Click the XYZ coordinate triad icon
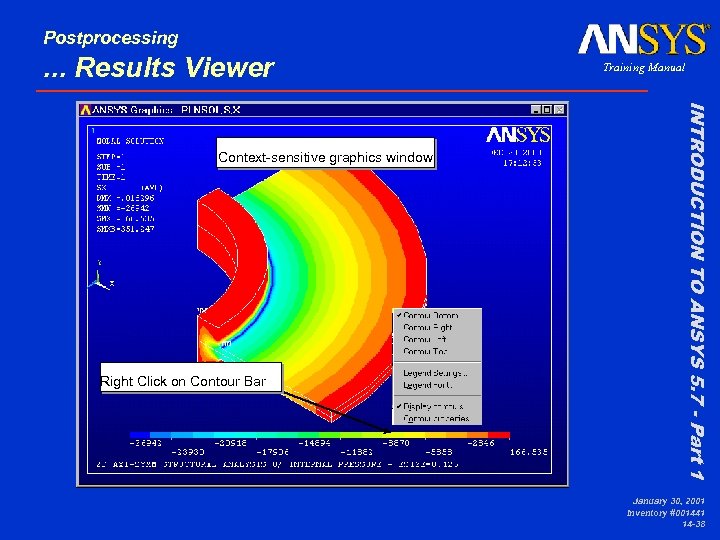This screenshot has width=720, height=540. [x=101, y=278]
